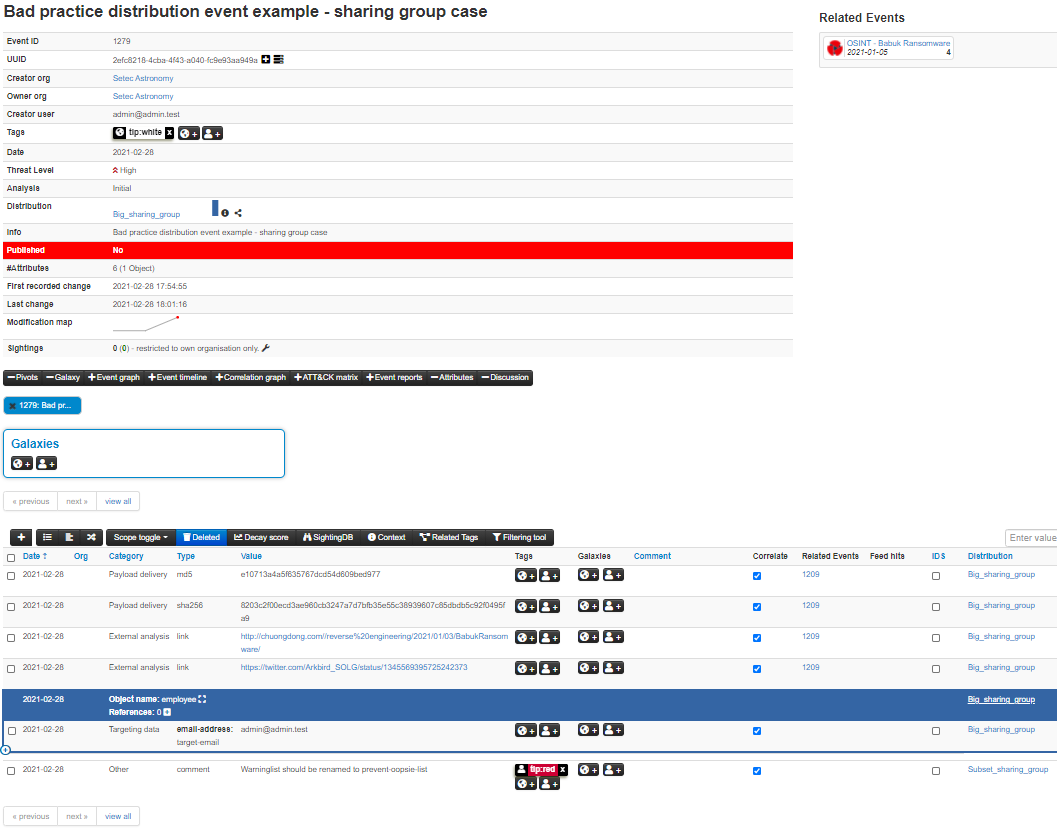Expand the employee object rows
This screenshot has height=832, width=1057.
201,701
